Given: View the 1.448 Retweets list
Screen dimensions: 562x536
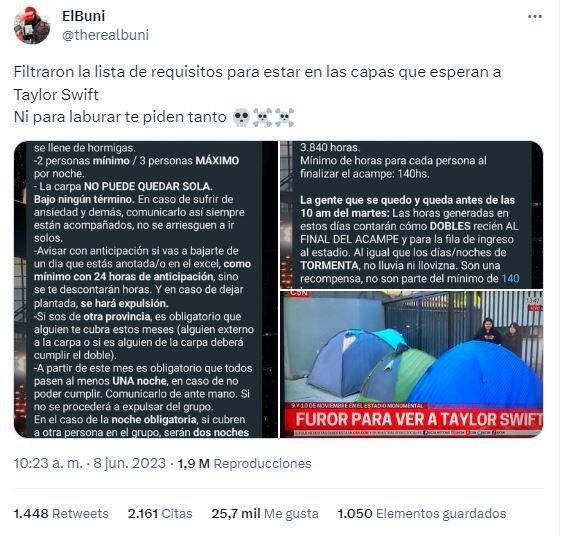Looking at the screenshot, I should pos(61,513).
